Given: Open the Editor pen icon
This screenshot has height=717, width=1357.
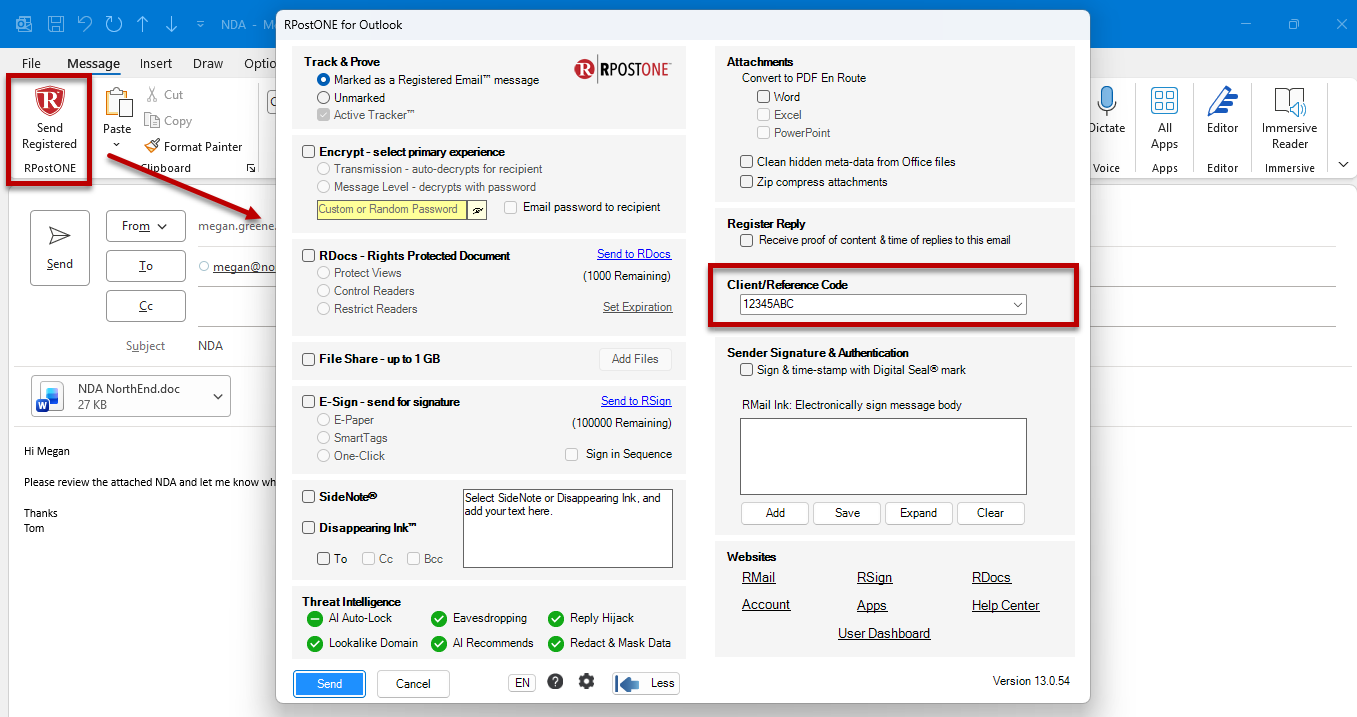Looking at the screenshot, I should pos(1222,101).
